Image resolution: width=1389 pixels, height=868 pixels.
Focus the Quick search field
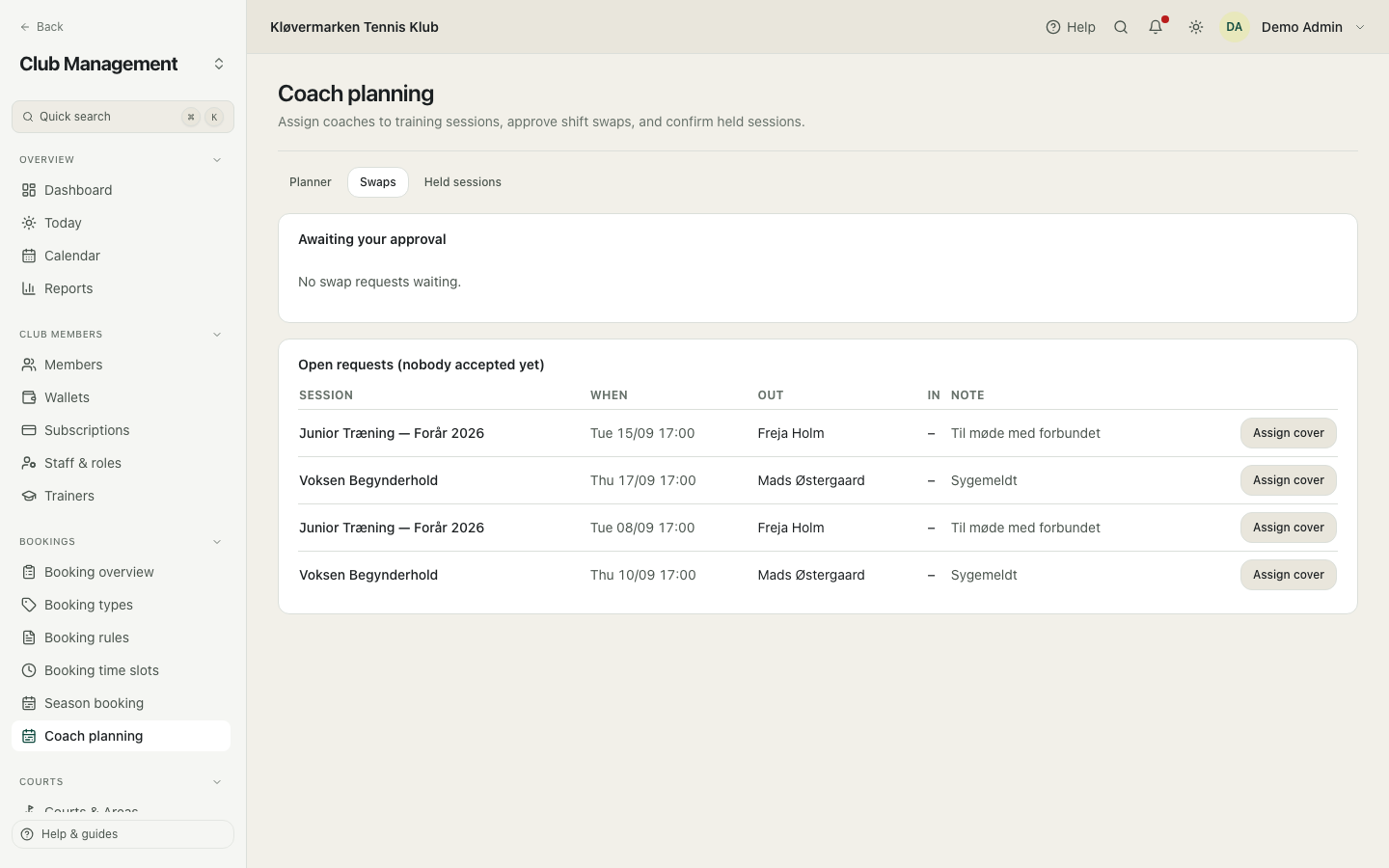pos(123,117)
